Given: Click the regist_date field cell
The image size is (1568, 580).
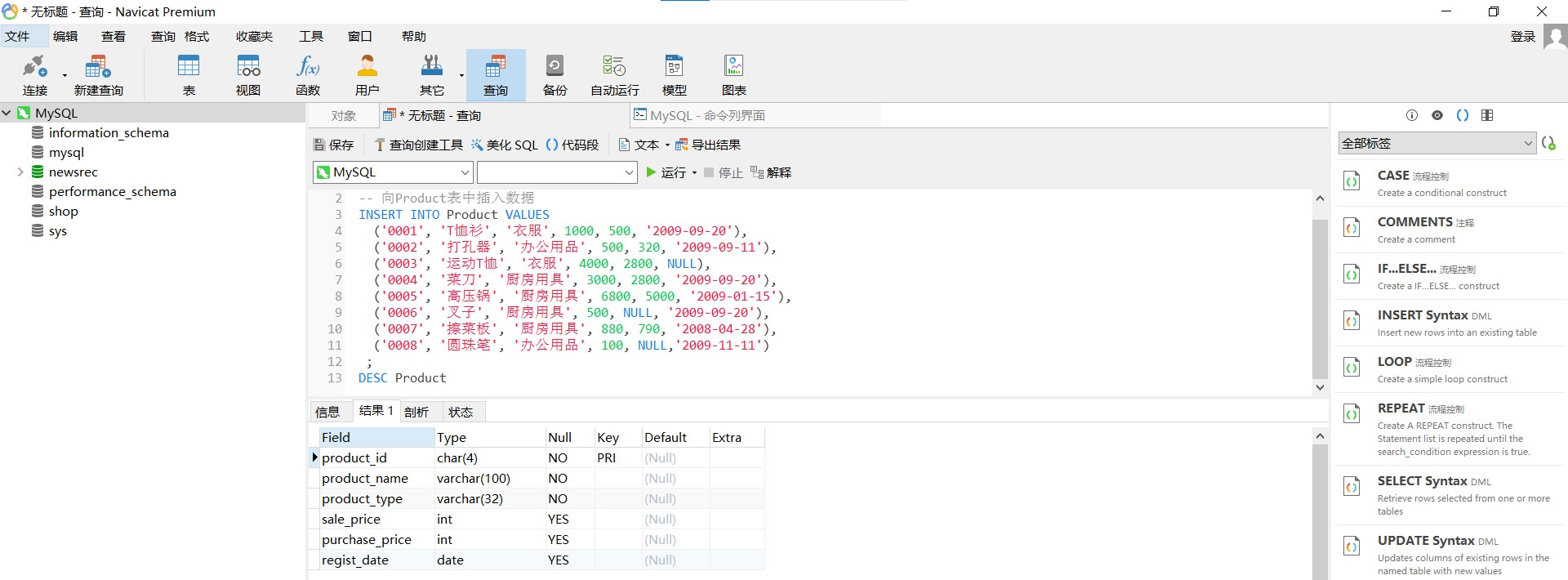Looking at the screenshot, I should click(376, 560).
